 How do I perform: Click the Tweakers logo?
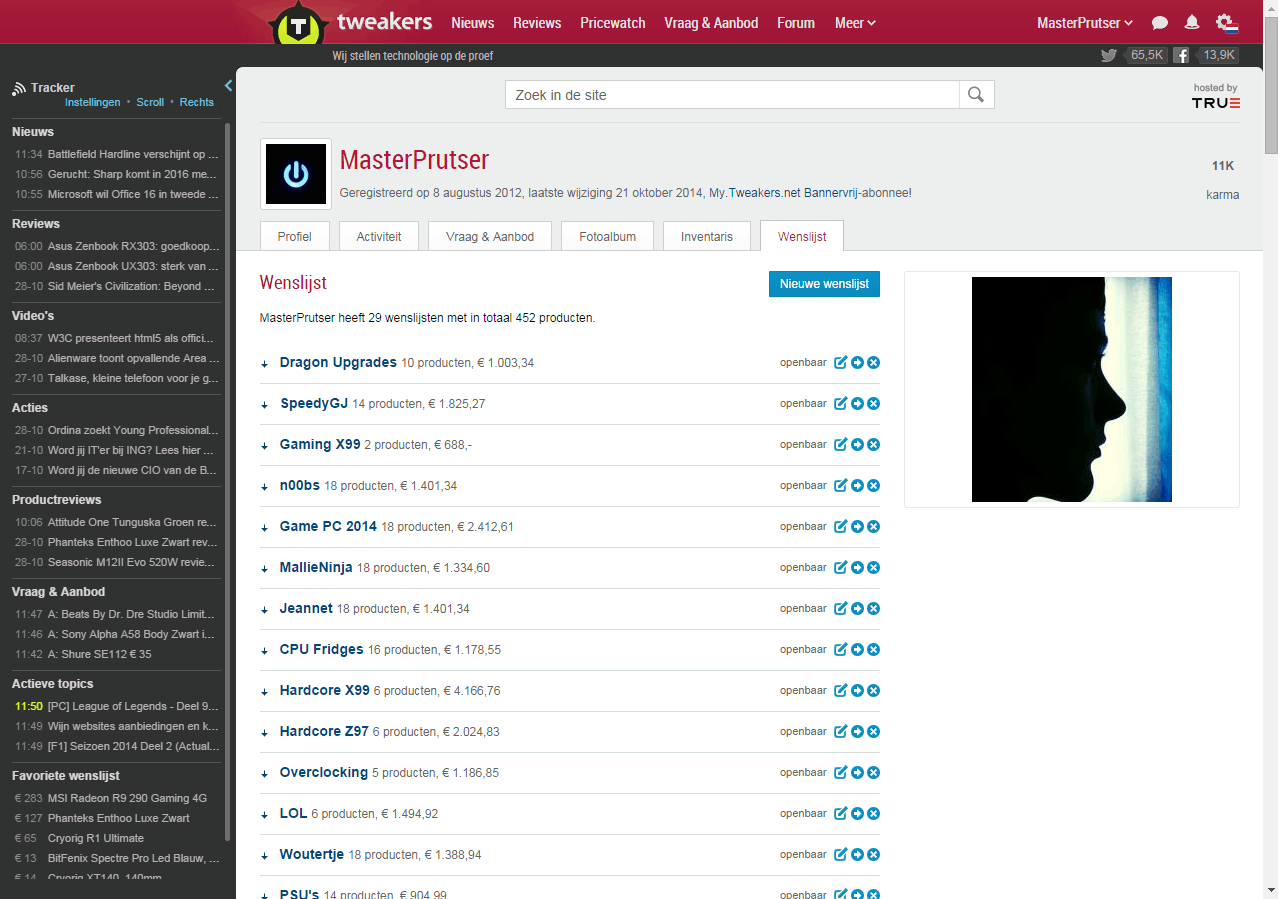point(351,23)
